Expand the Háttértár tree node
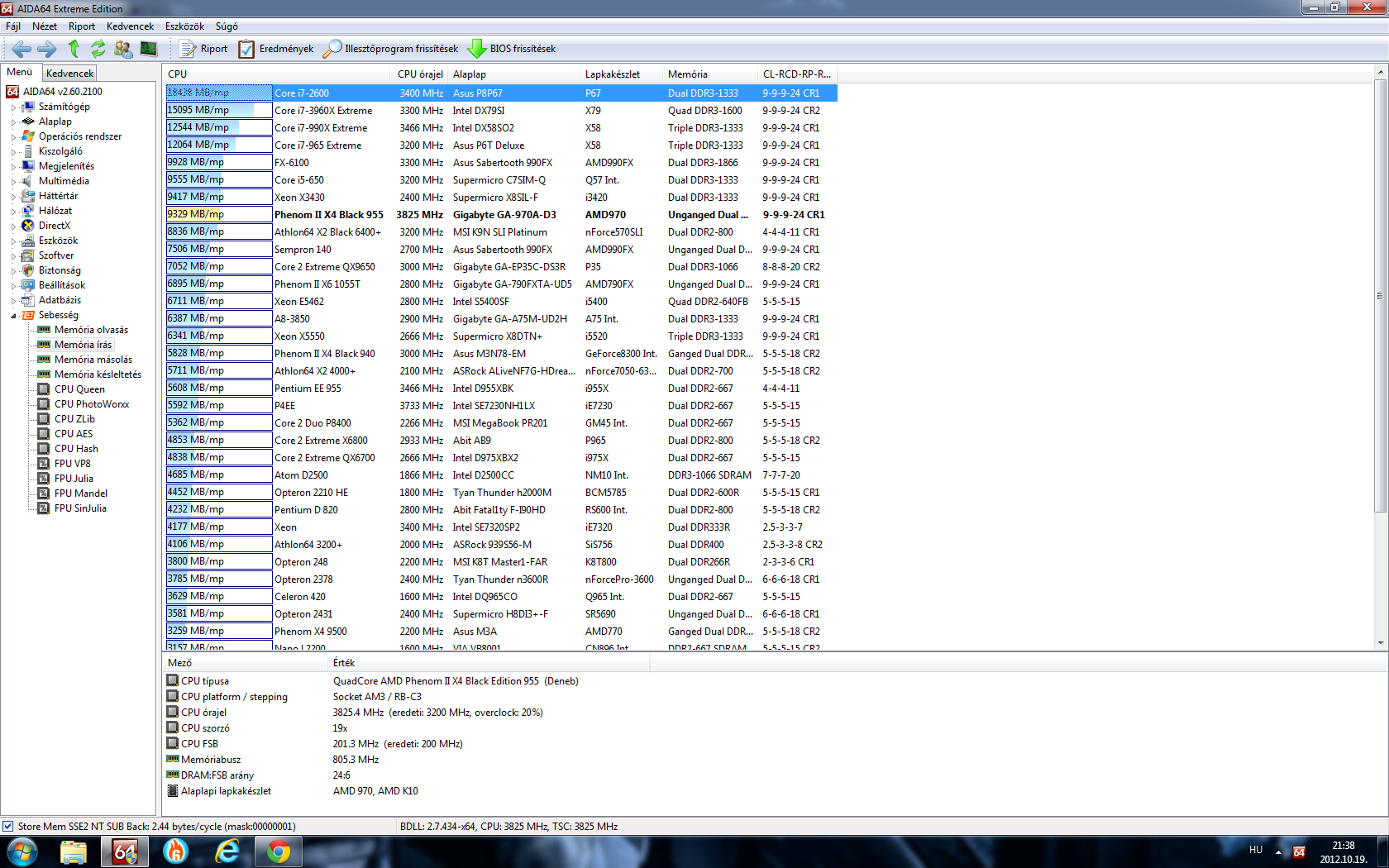This screenshot has width=1389, height=868. (x=13, y=197)
